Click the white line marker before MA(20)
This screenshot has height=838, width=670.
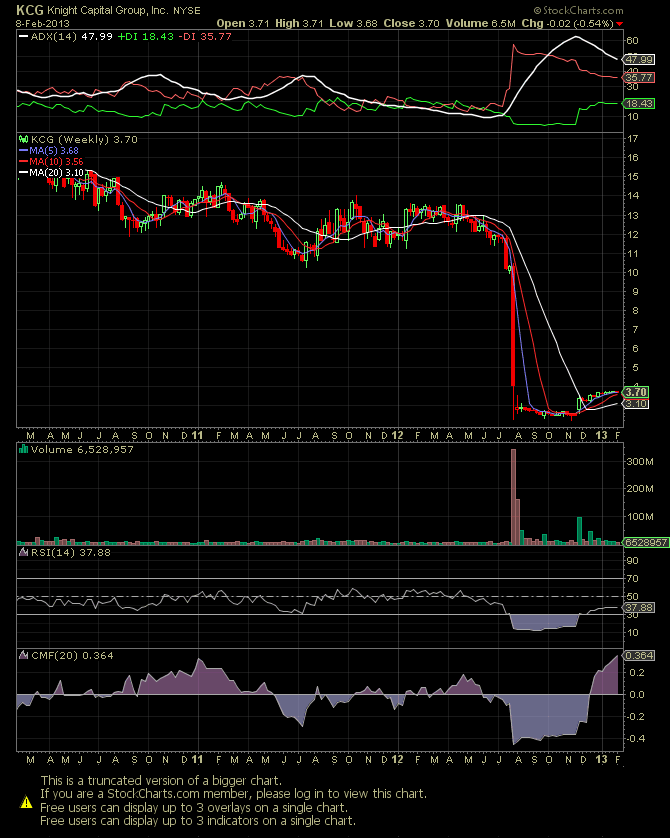coord(24,173)
